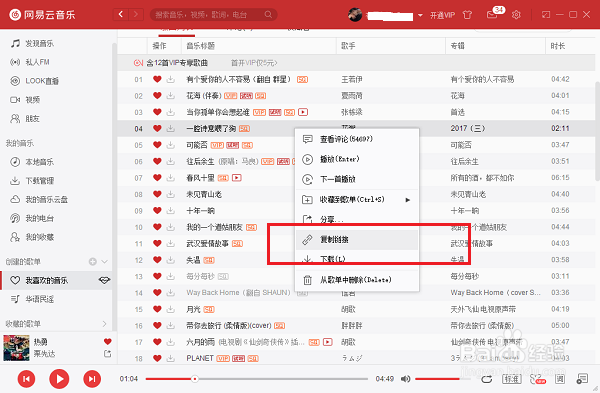Viewport: 600px width, 393px height.
Task: Open 朋友 in the sidebar
Action: click(x=25, y=119)
